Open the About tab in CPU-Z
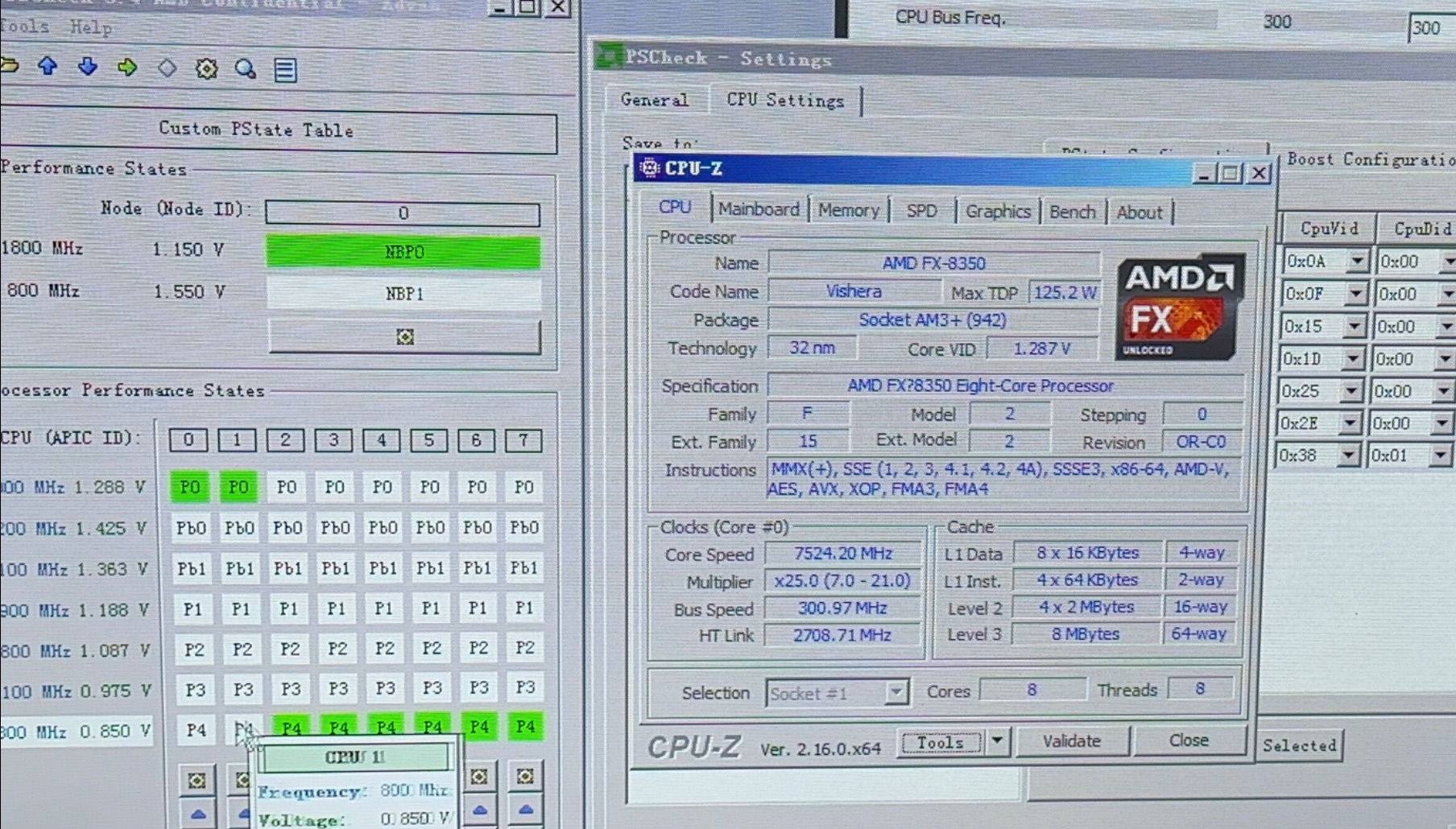This screenshot has width=1456, height=829. click(1139, 213)
